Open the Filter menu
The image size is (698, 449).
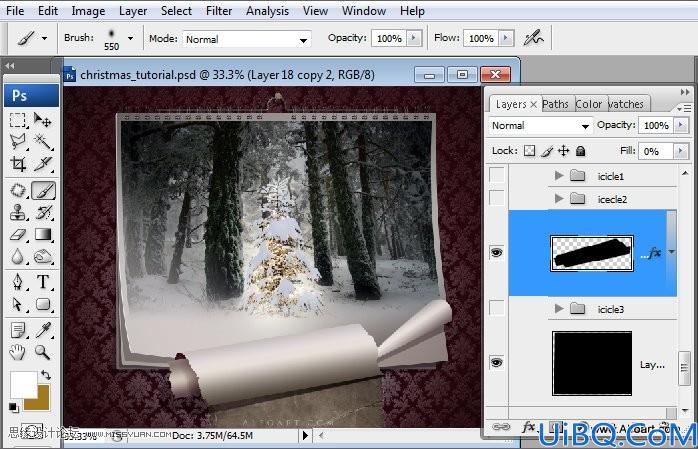click(x=219, y=11)
